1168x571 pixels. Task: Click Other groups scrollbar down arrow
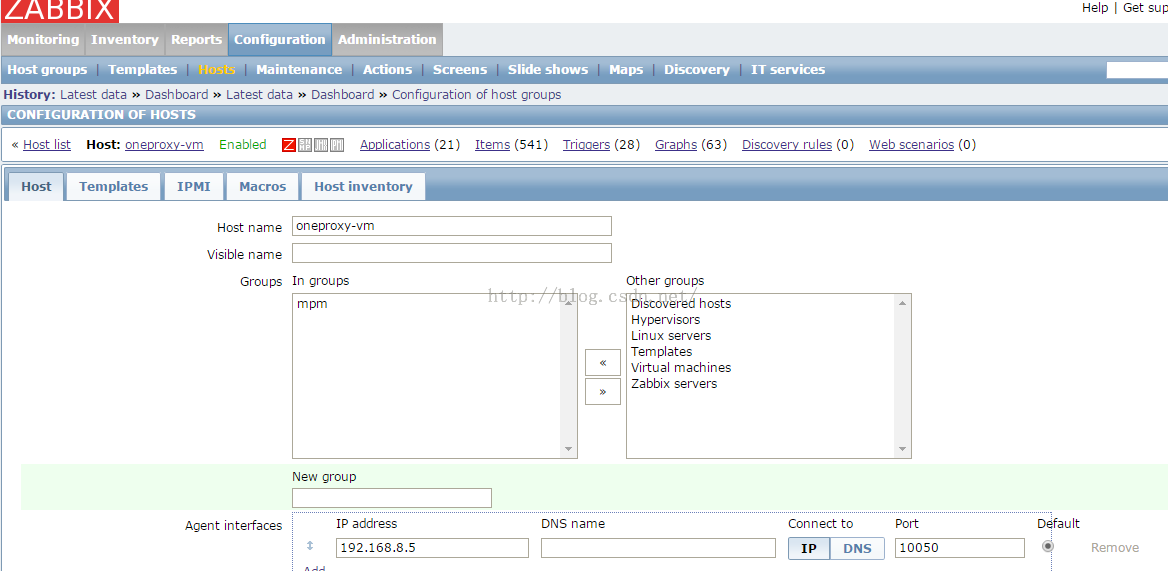point(903,449)
